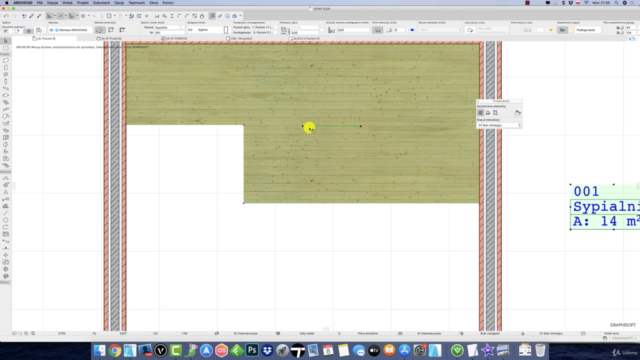Click the Opcje menu
This screenshot has height=360, width=640.
point(119,3)
